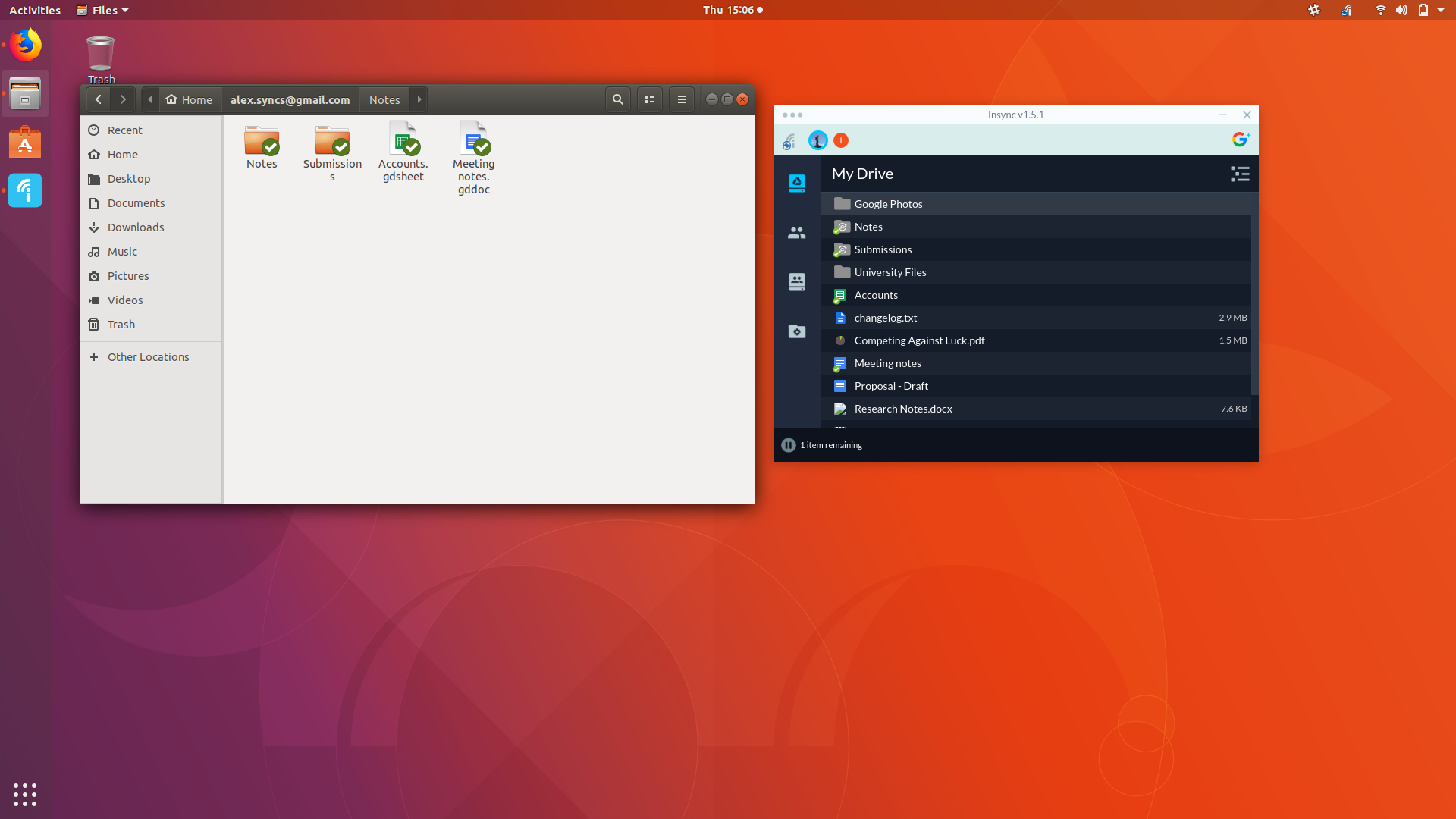Click the search icon in Files toolbar
The width and height of the screenshot is (1456, 819).
[617, 99]
